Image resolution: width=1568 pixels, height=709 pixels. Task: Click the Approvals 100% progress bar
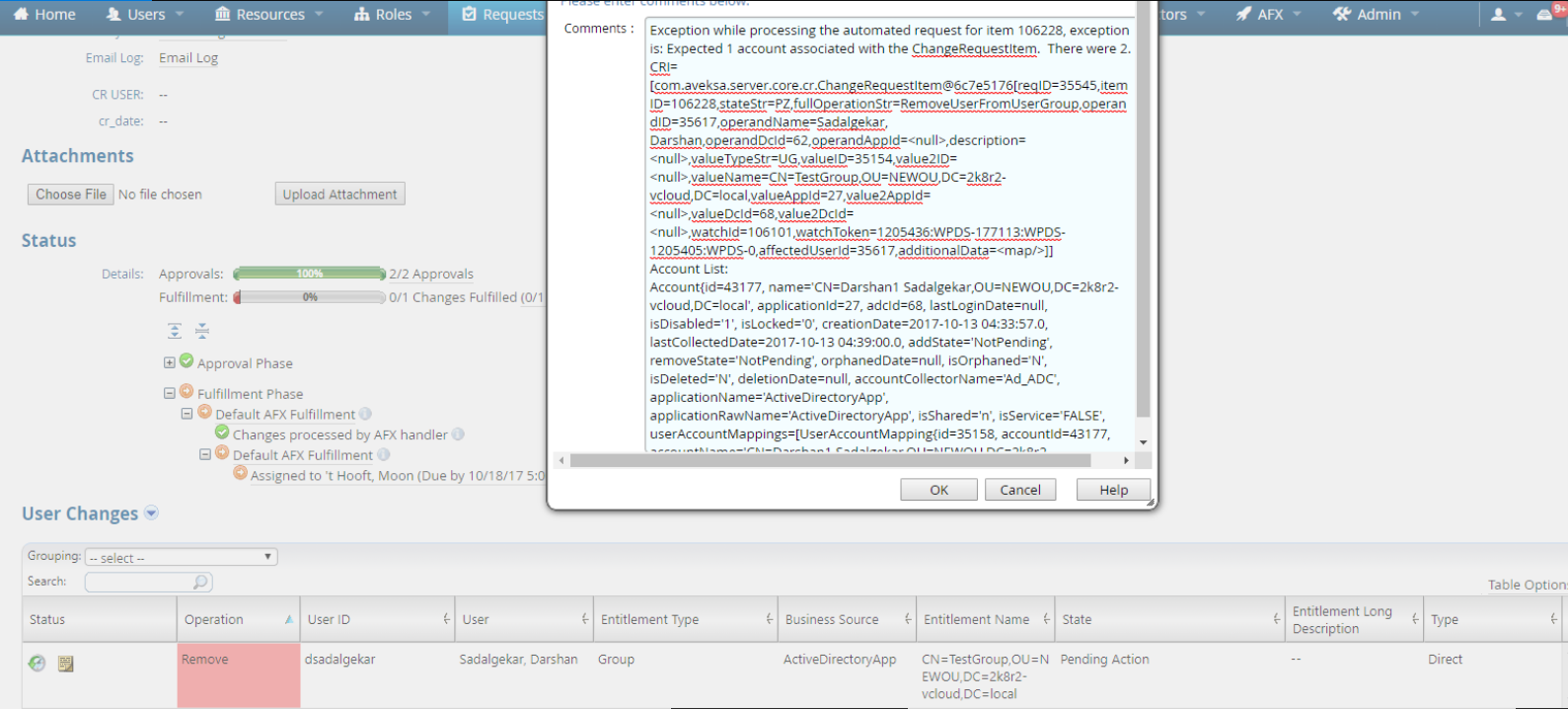pos(310,274)
